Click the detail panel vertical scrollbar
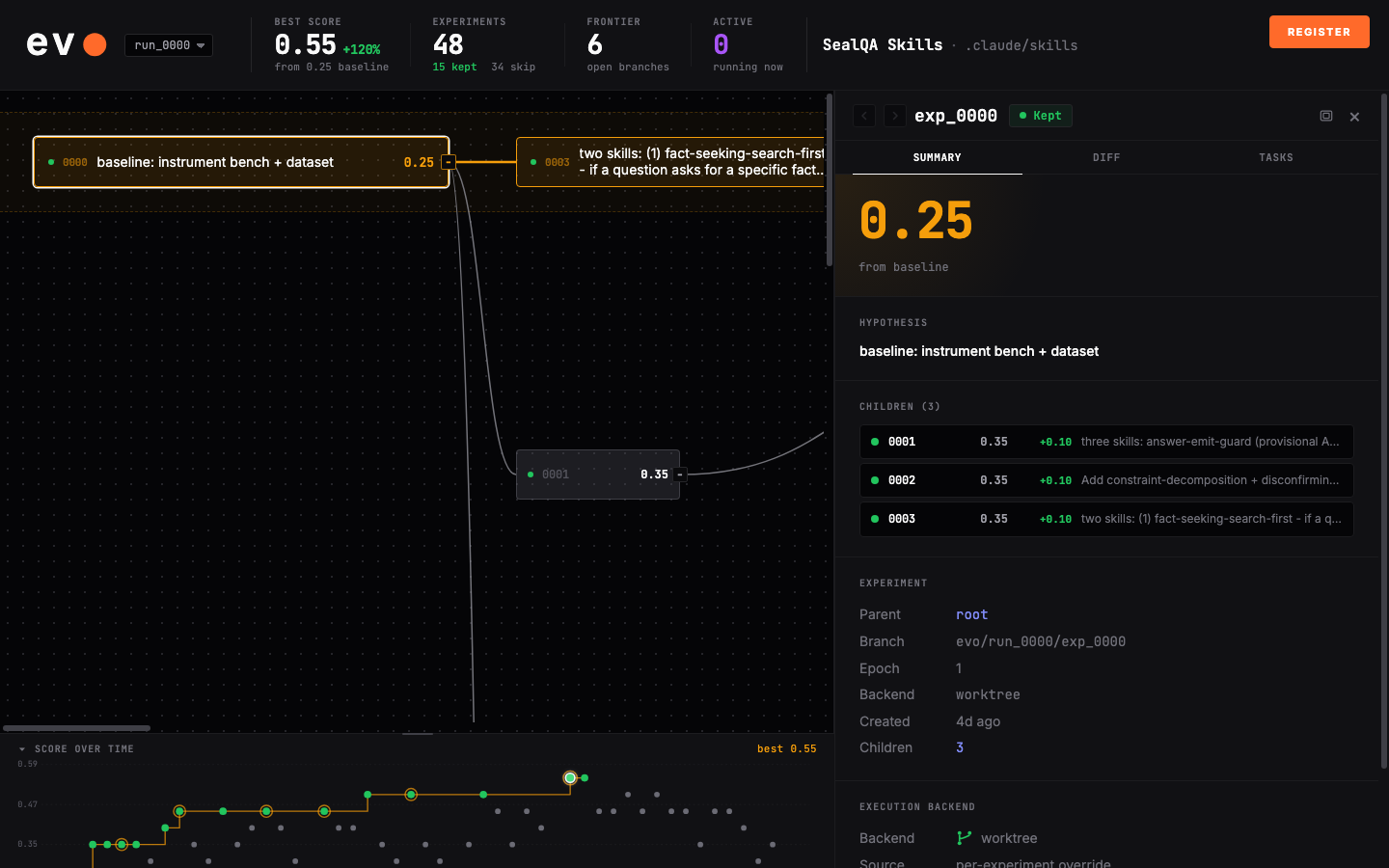The height and width of the screenshot is (868, 1389). click(1384, 431)
